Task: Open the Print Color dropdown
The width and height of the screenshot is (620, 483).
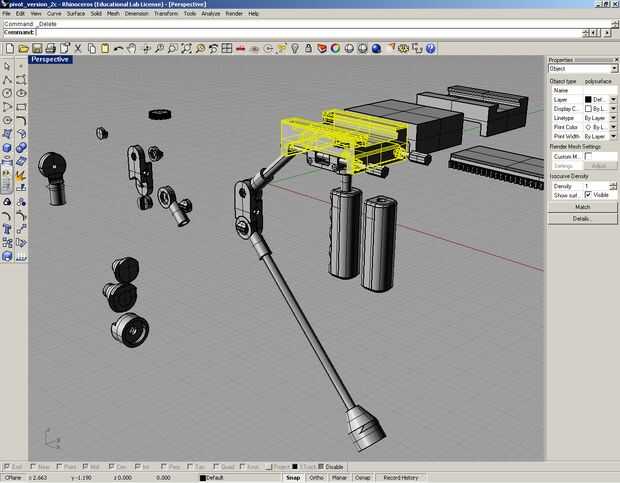Action: tap(613, 127)
